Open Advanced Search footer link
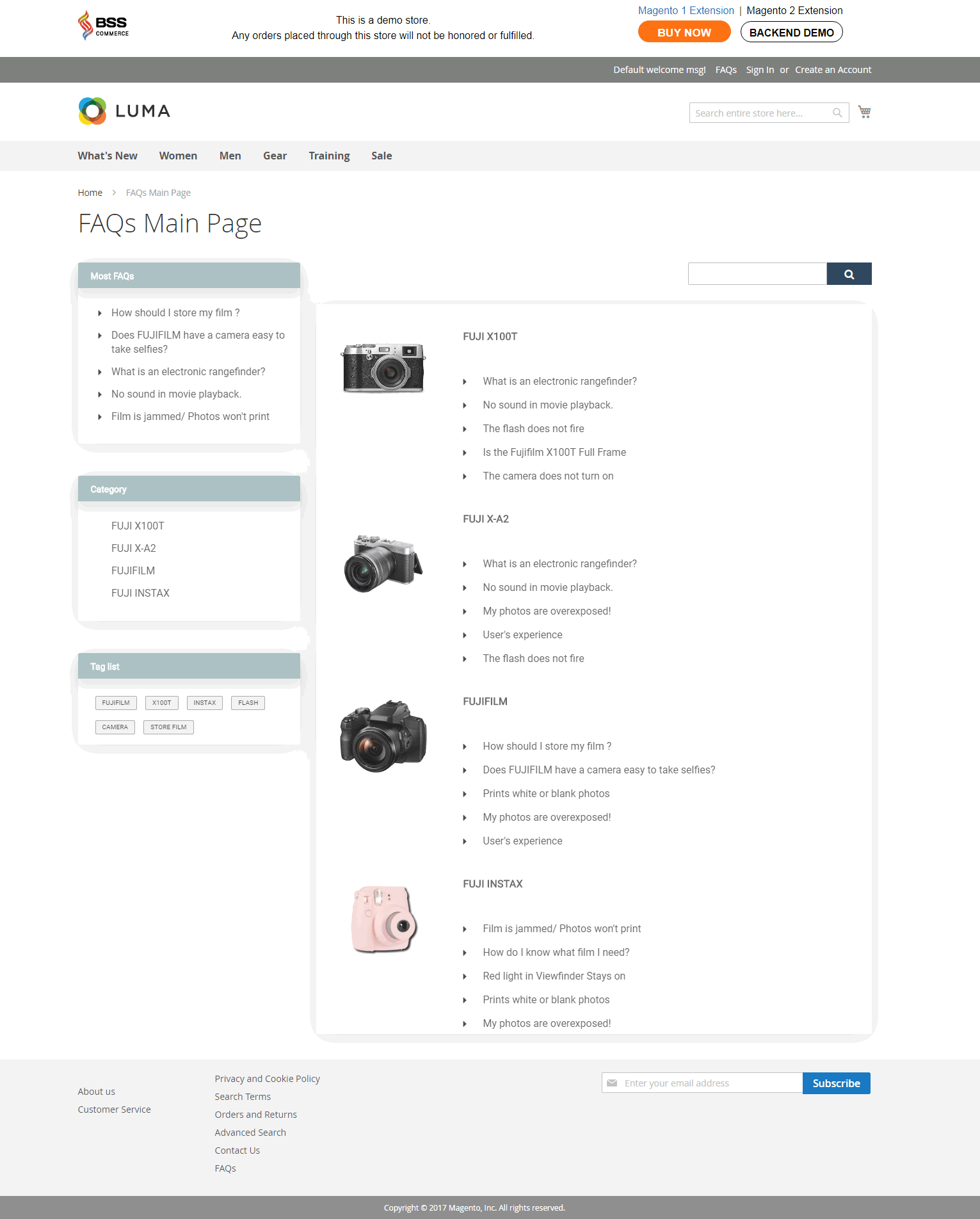The image size is (980, 1219). pyautogui.click(x=250, y=1133)
